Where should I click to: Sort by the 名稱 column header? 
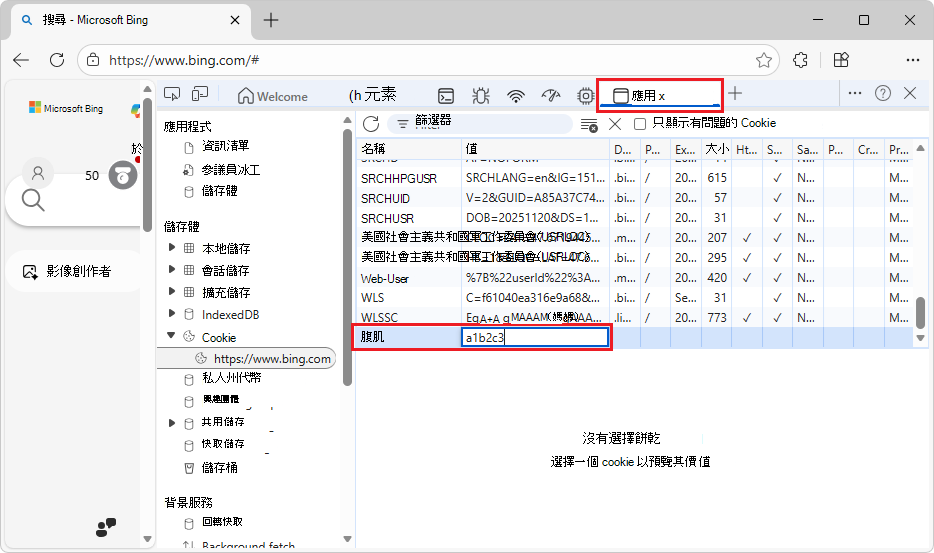click(x=409, y=149)
